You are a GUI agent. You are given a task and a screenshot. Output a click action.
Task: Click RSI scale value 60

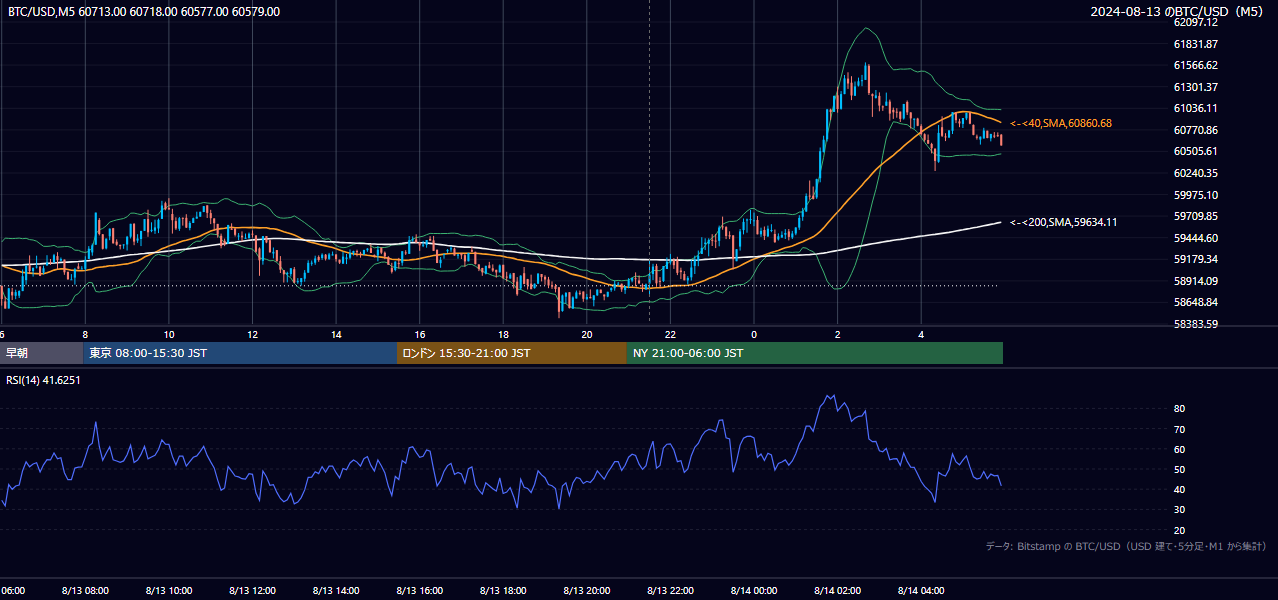[1179, 450]
